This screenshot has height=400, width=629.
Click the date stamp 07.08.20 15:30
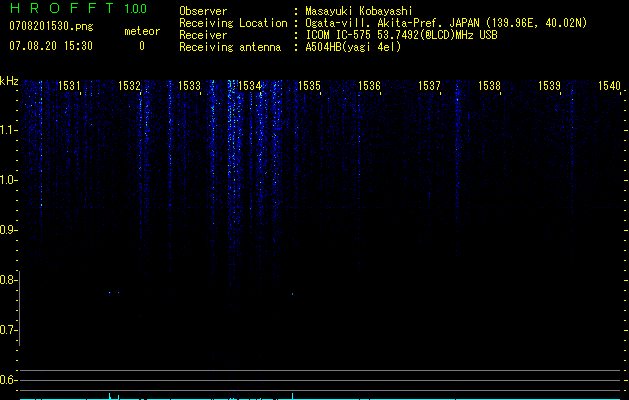click(x=51, y=46)
